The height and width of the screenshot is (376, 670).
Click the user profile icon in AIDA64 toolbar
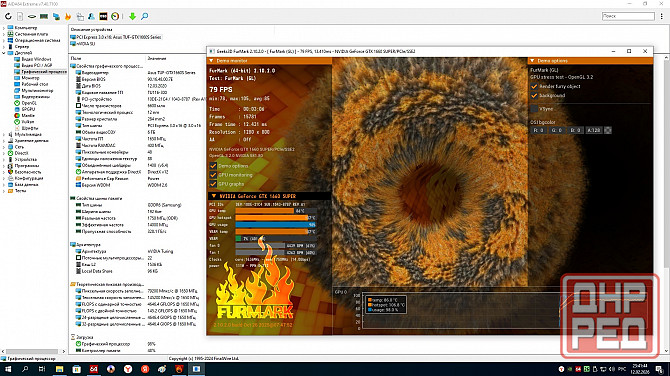(x=91, y=16)
